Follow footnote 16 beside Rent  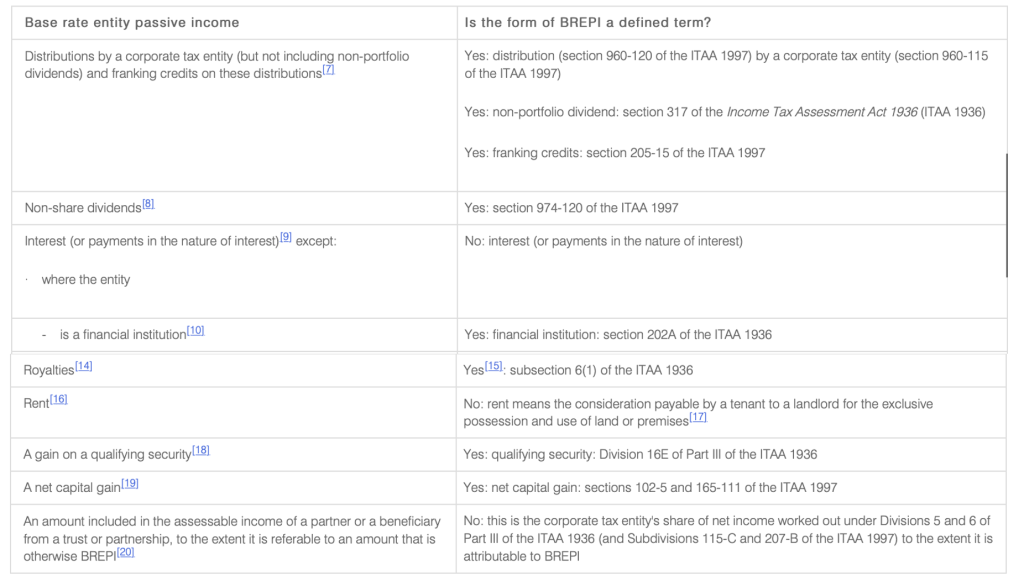click(x=59, y=400)
